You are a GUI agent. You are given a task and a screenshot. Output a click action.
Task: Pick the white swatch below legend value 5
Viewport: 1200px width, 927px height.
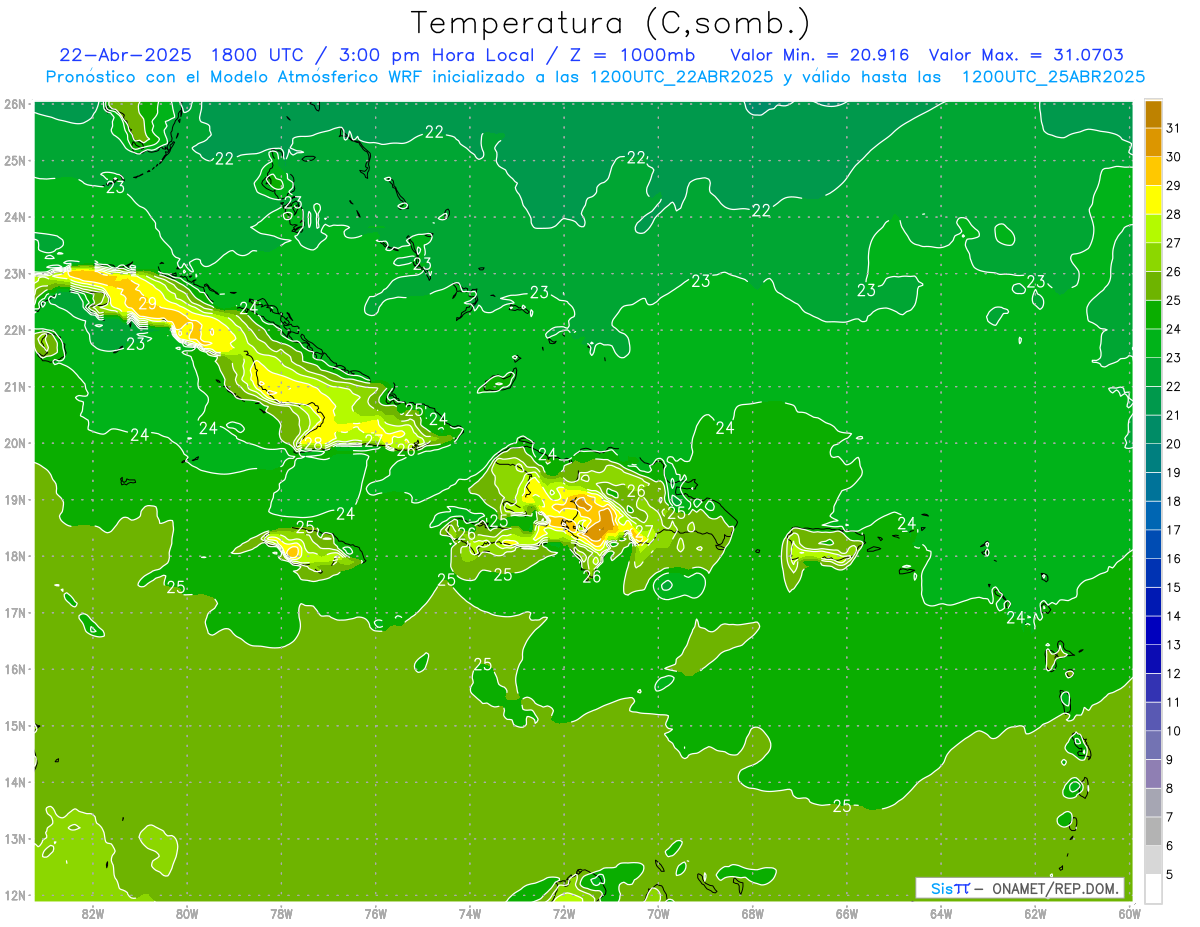click(x=1153, y=888)
